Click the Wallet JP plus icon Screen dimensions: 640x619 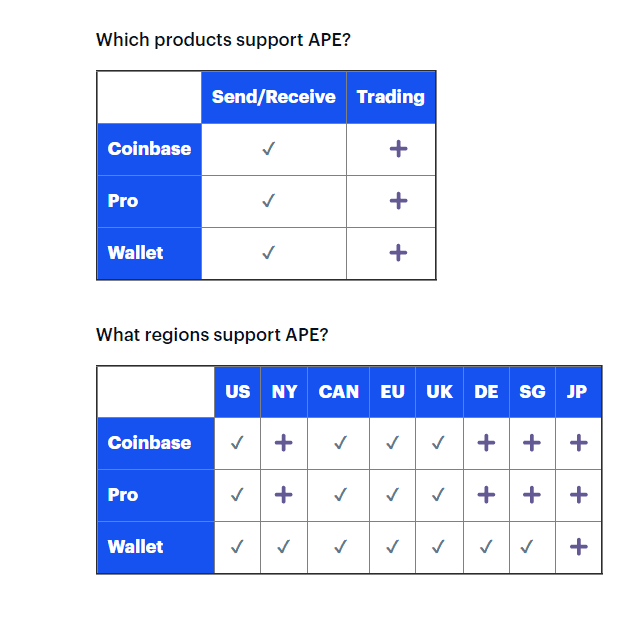[x=579, y=547]
